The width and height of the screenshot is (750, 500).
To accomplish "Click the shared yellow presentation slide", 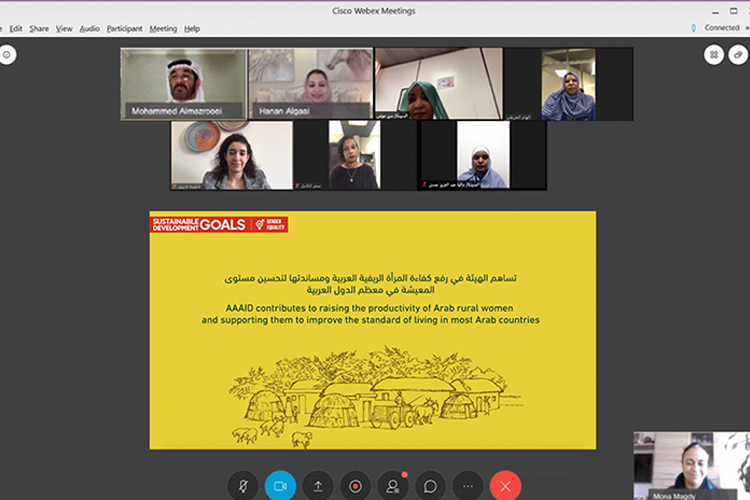I will [373, 330].
